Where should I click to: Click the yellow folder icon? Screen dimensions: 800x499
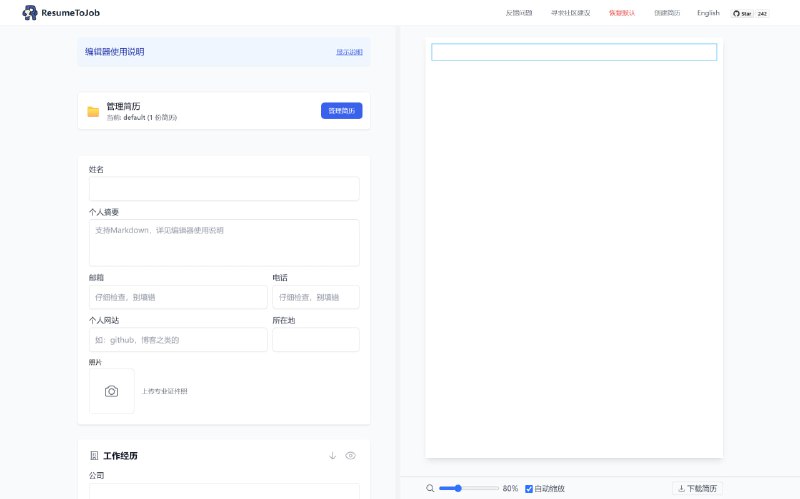pos(93,111)
